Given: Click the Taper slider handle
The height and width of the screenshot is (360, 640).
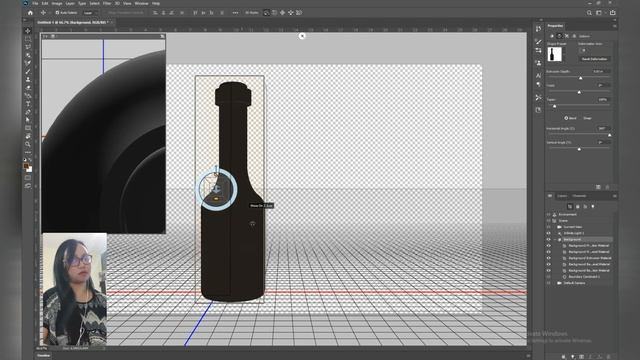Looking at the screenshot, I should click(554, 106).
